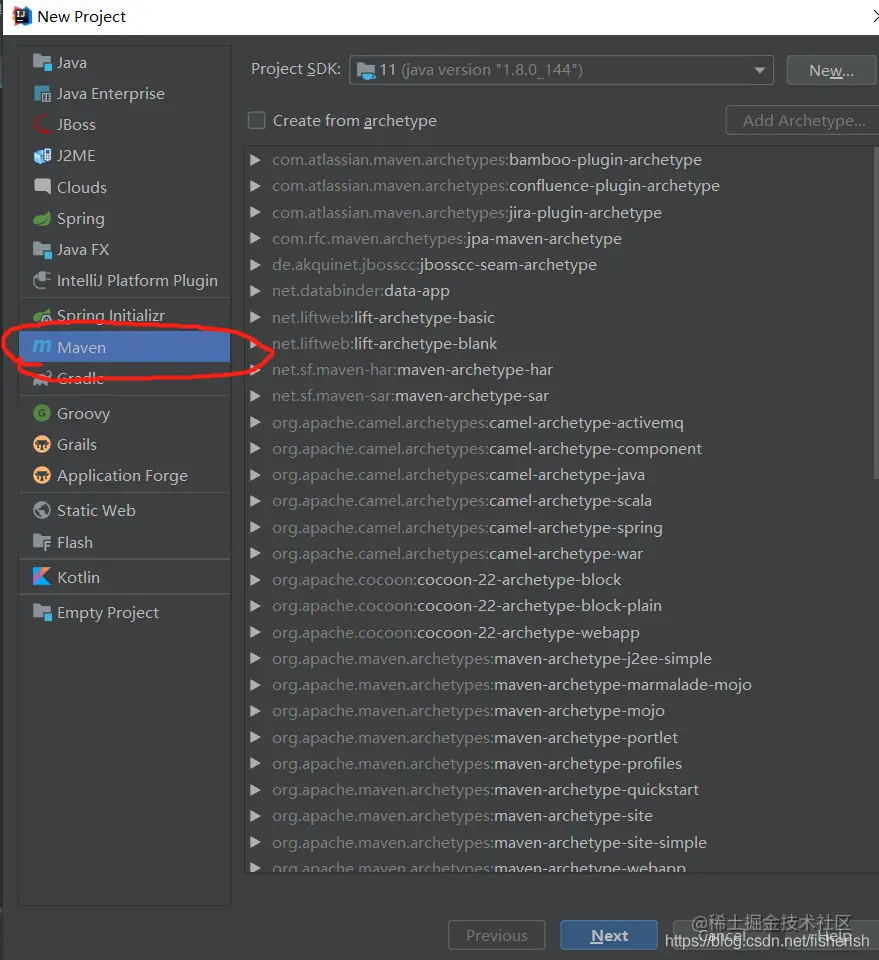Click the archetype list scrollbar

[875, 312]
